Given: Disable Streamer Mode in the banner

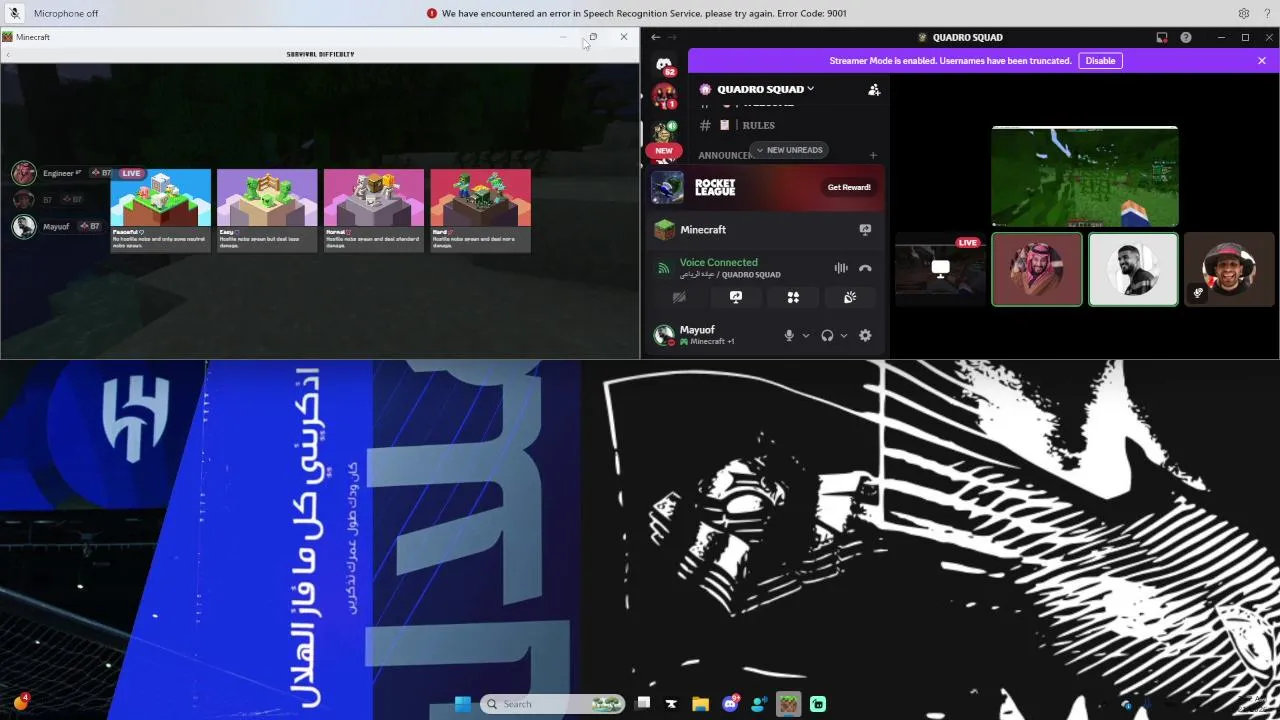Looking at the screenshot, I should coord(1100,61).
